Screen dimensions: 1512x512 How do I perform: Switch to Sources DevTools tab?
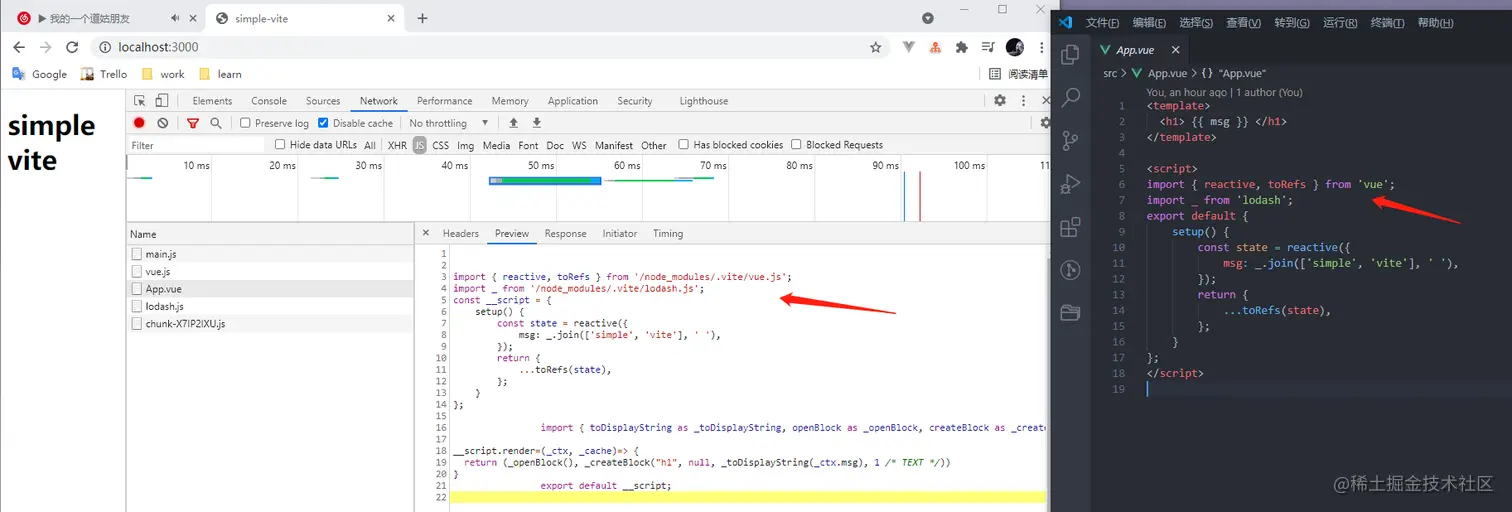323,101
